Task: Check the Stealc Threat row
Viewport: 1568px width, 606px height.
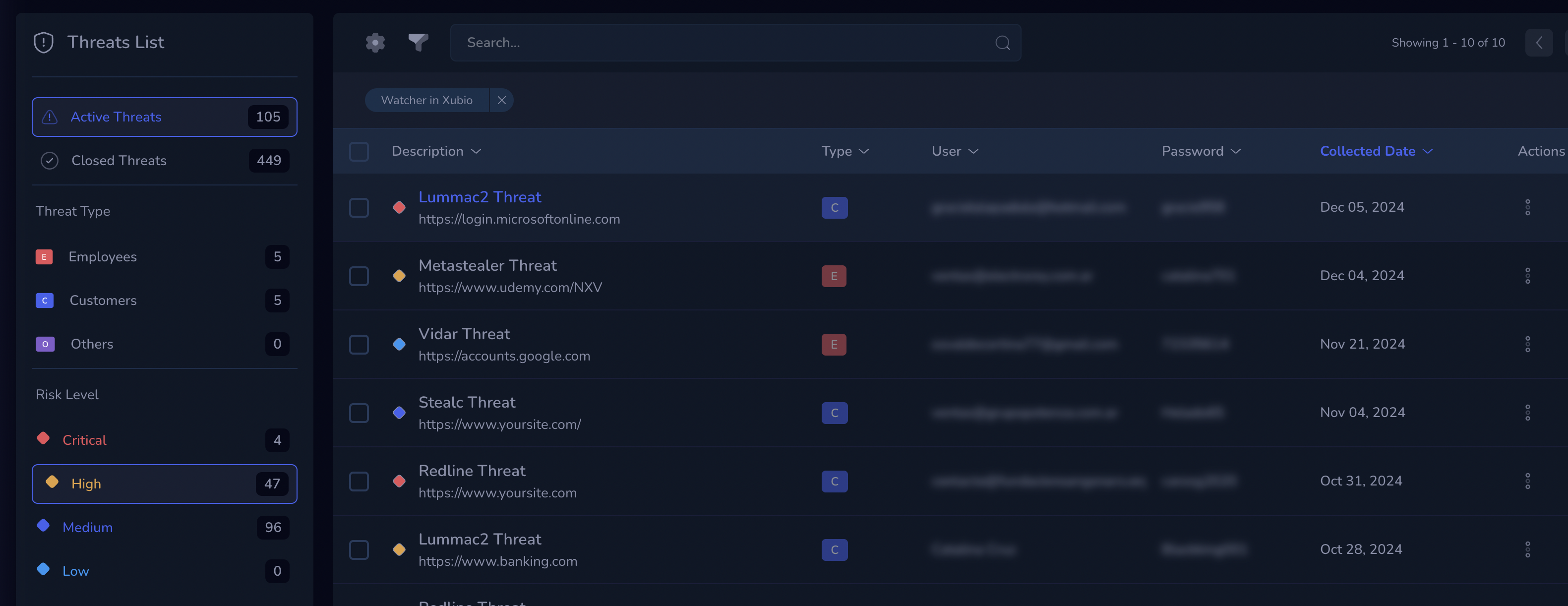Action: click(x=359, y=413)
